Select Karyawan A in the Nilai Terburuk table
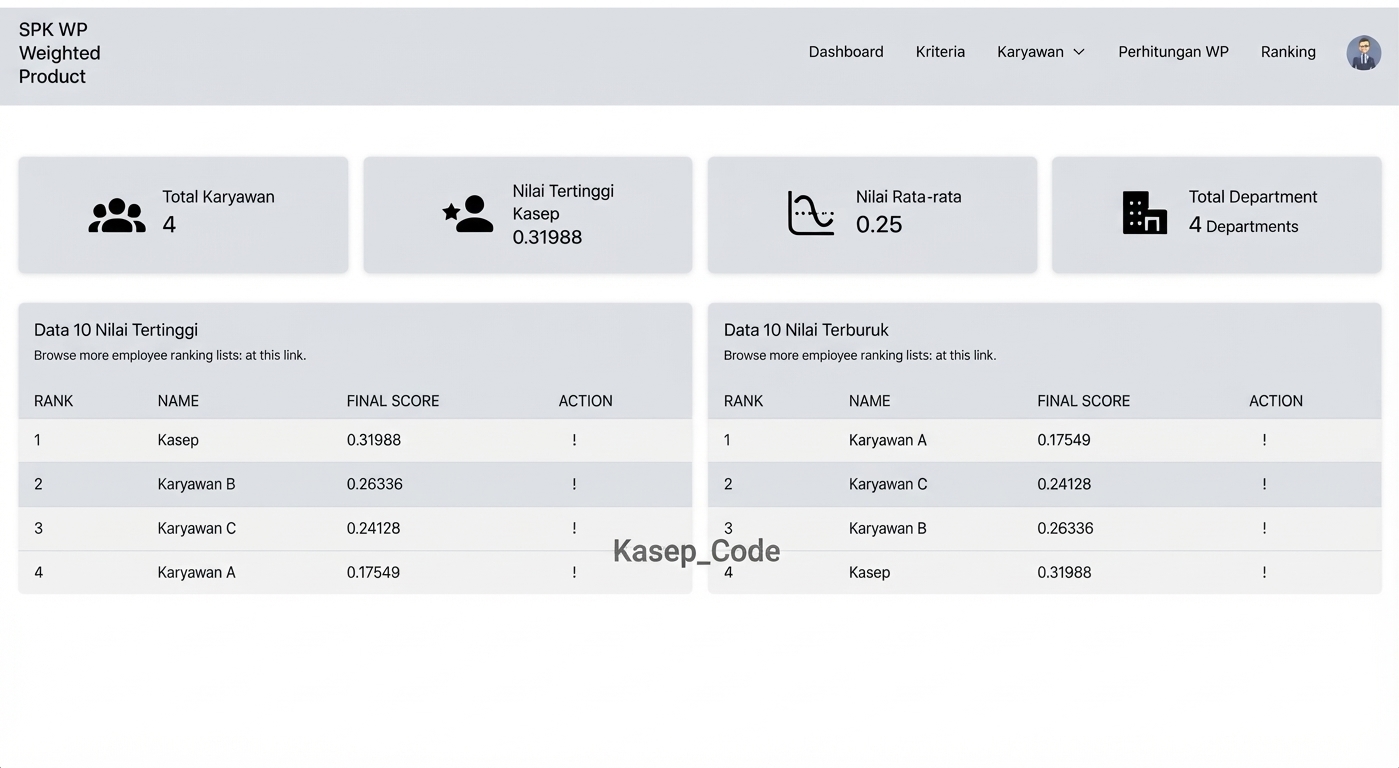The image size is (1399, 768). click(888, 440)
